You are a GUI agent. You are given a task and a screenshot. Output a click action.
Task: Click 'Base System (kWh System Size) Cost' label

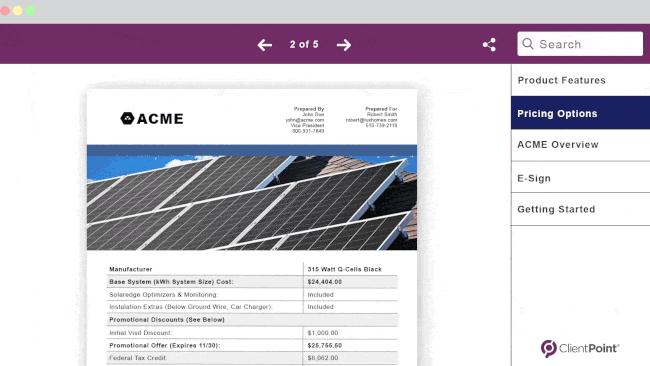pos(171,282)
